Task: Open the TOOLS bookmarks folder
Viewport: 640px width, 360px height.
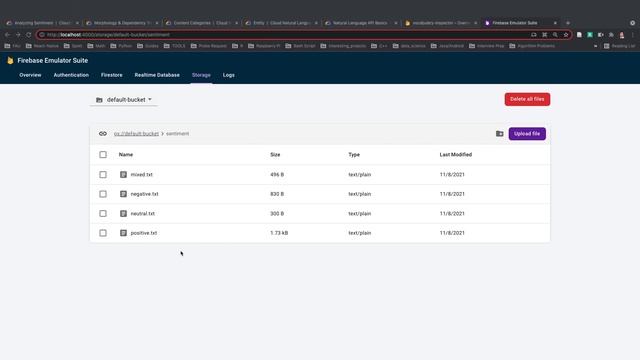Action: 174,46
